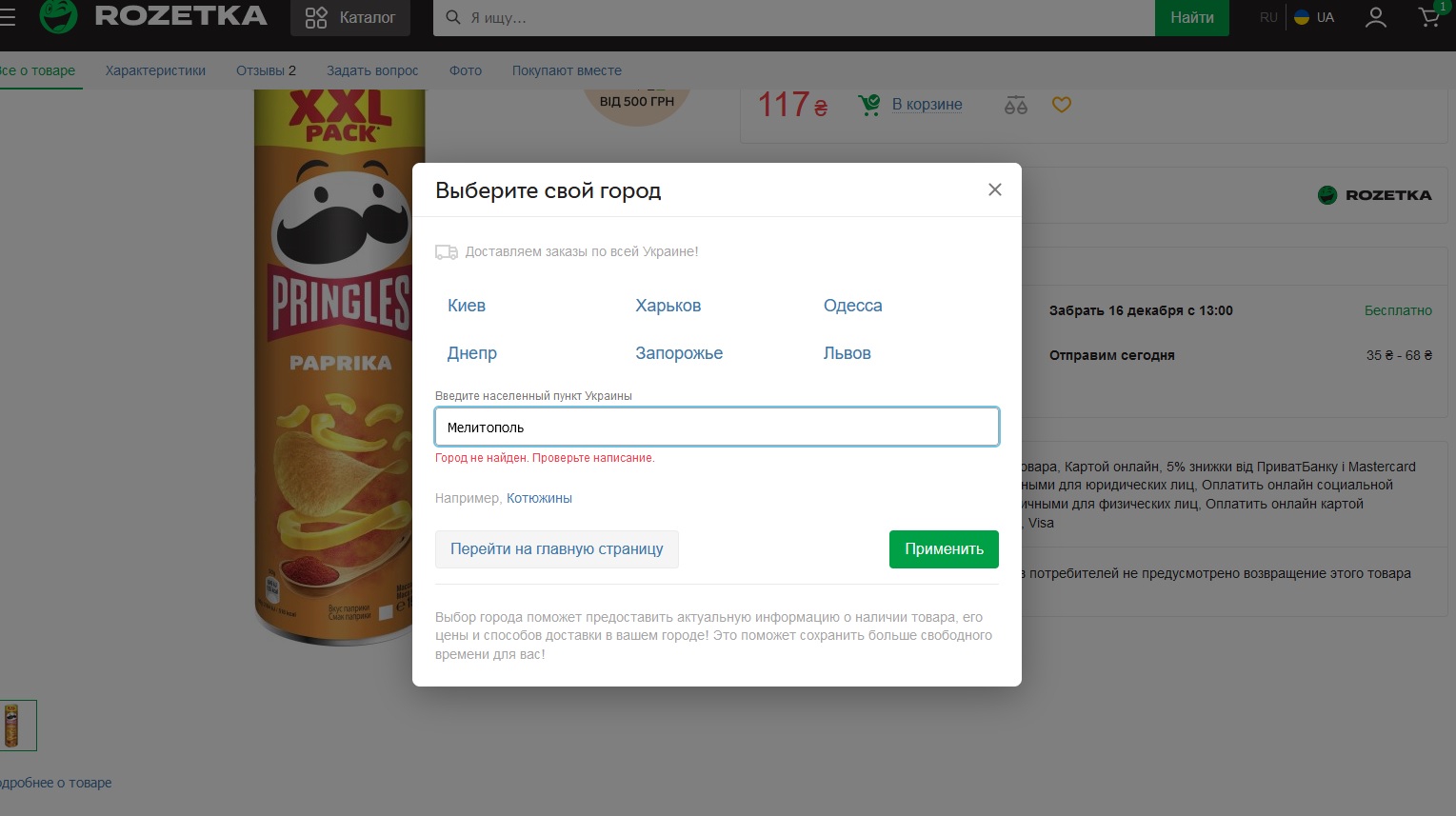The image size is (1456, 816).
Task: Open the Отзывы tab
Action: pyautogui.click(x=266, y=70)
